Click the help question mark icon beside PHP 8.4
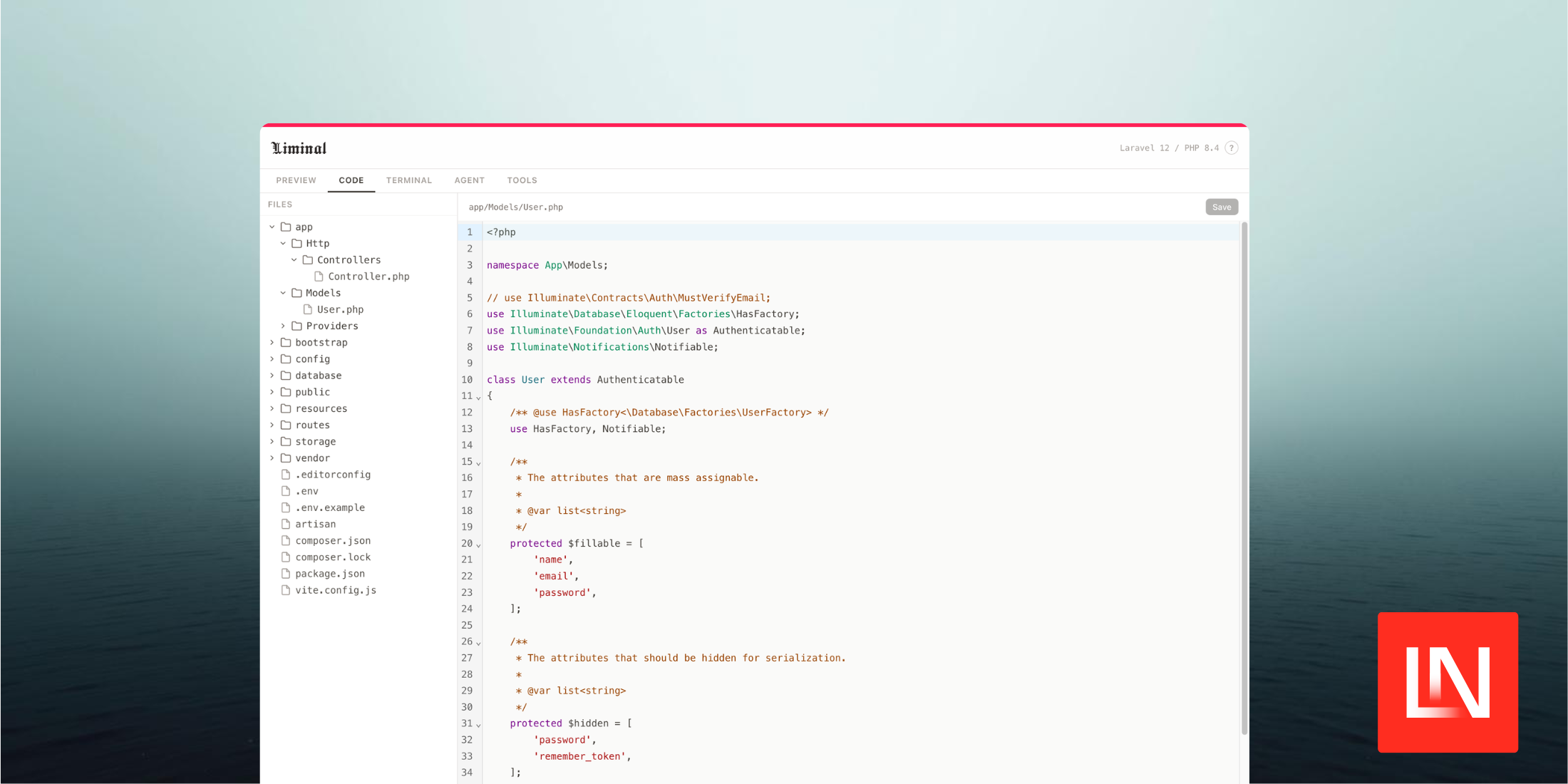This screenshot has height=784, width=1568. [1232, 148]
